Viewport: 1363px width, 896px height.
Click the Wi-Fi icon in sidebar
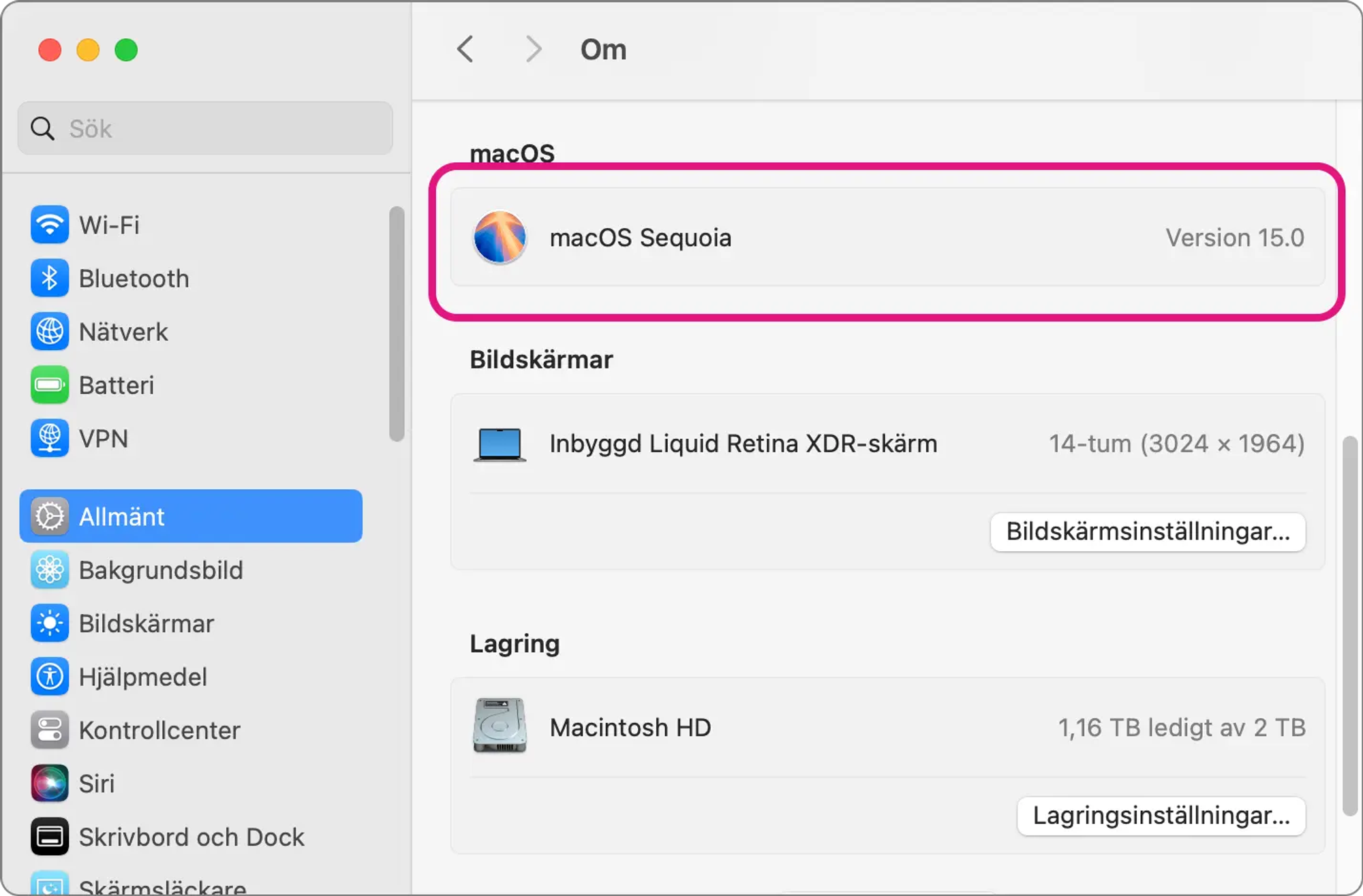pos(50,224)
